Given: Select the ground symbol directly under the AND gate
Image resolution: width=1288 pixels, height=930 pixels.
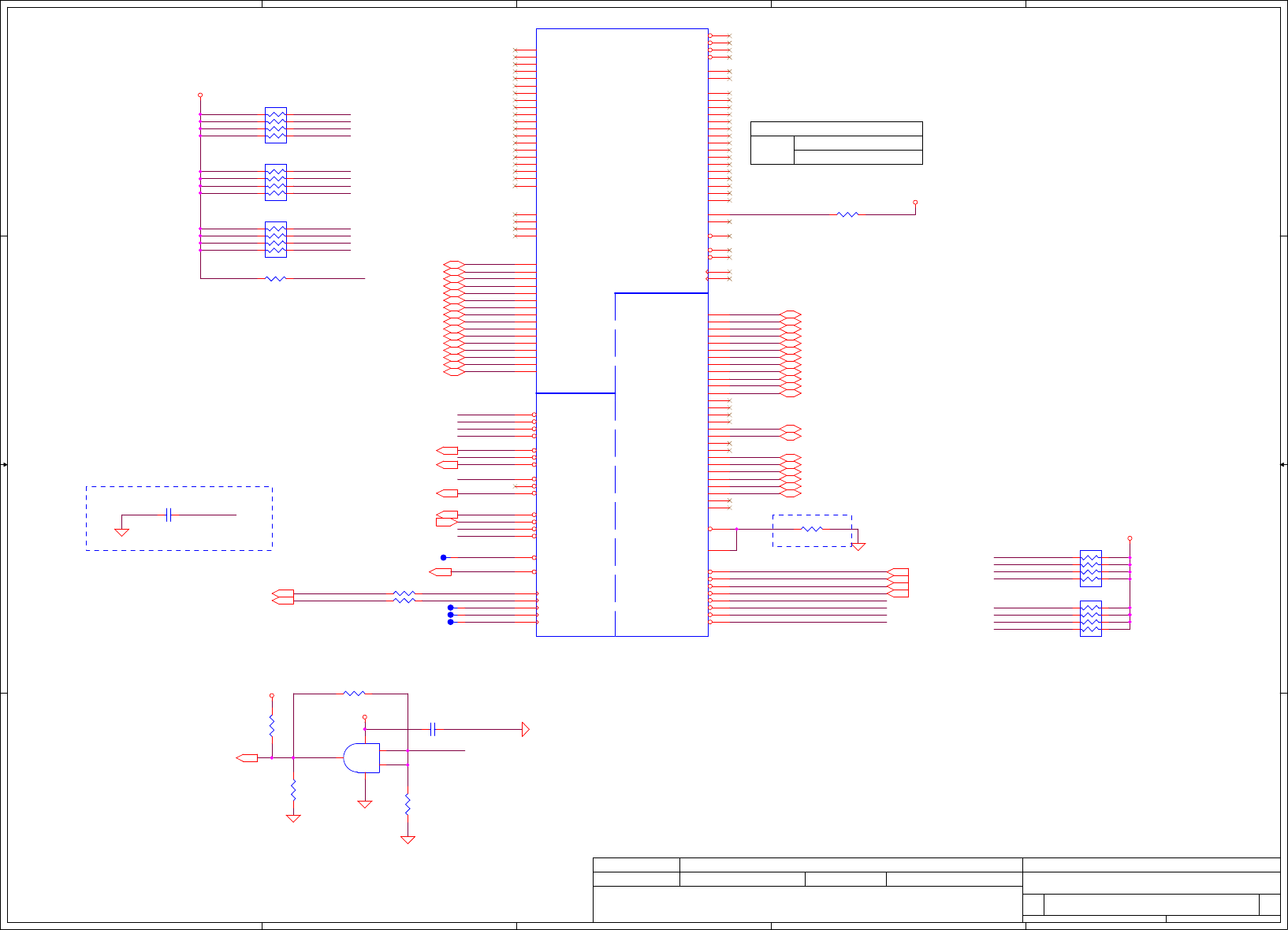Looking at the screenshot, I should tap(364, 804).
